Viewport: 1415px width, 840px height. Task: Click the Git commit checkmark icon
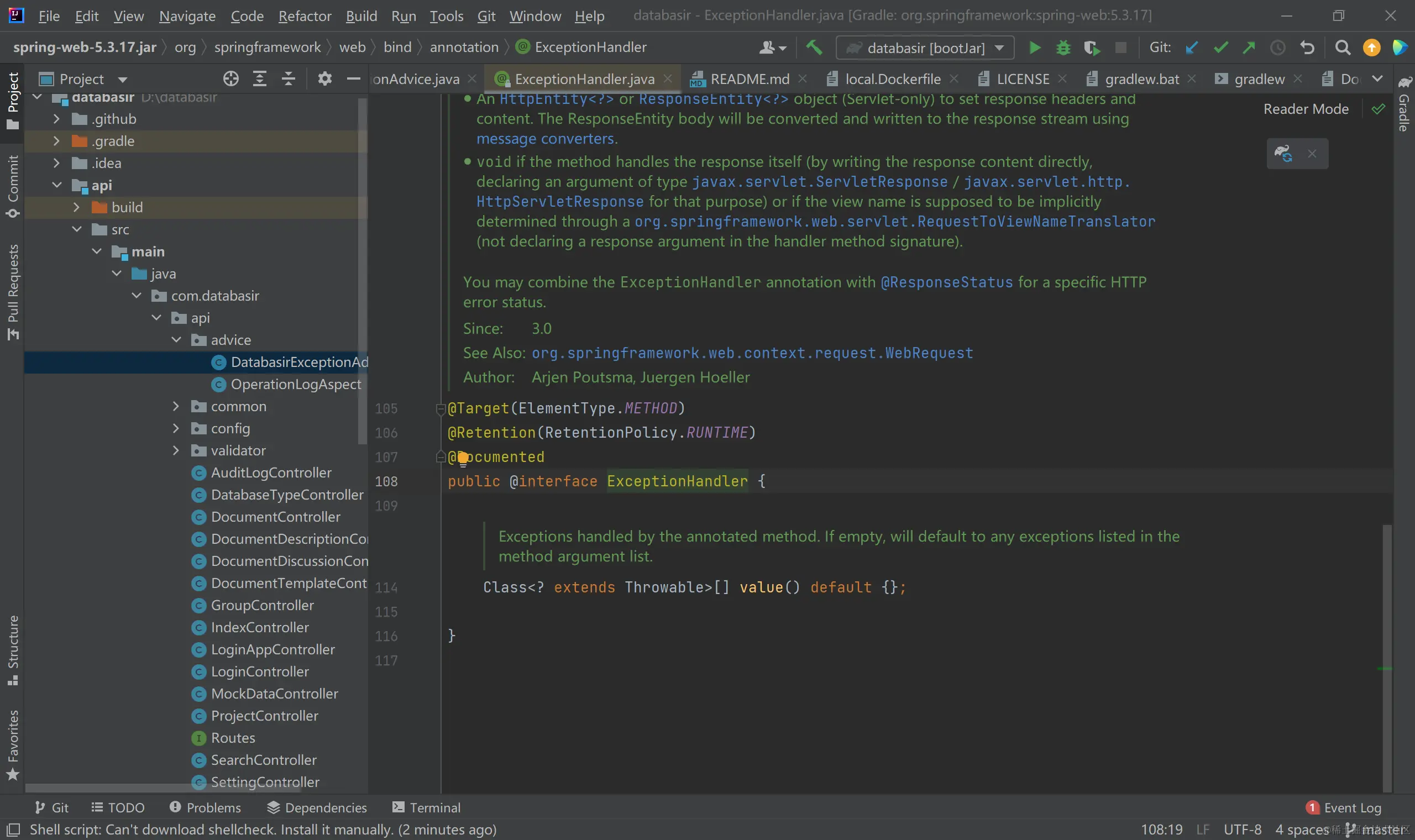[1220, 48]
